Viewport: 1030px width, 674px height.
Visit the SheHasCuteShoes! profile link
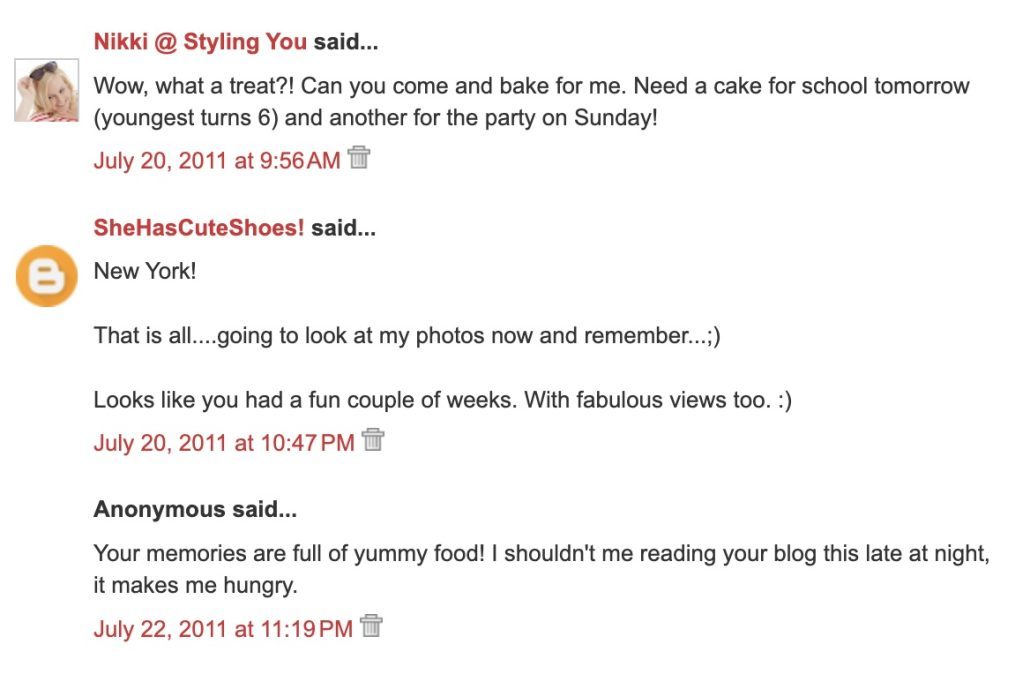coord(199,228)
